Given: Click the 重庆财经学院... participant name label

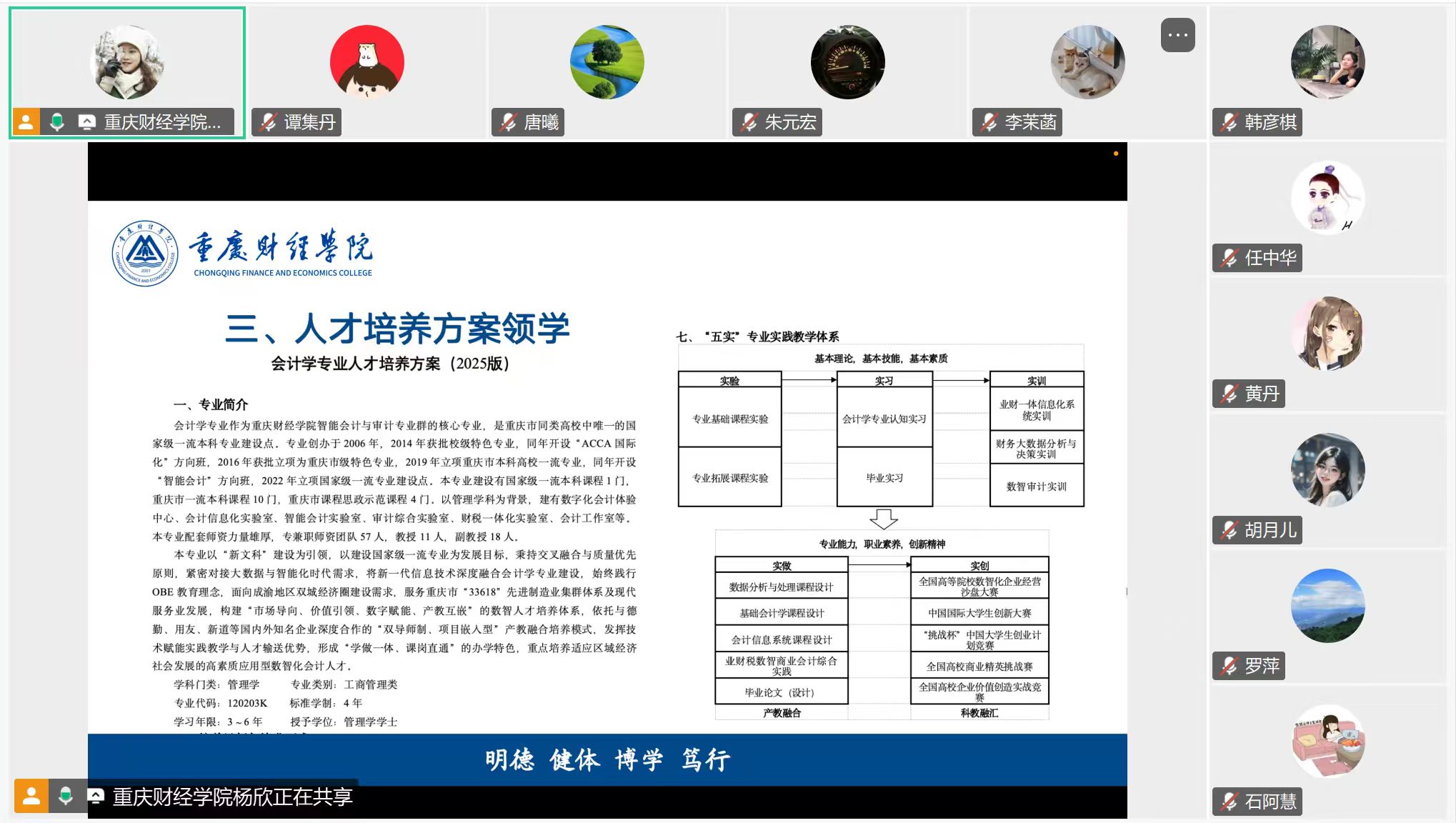Looking at the screenshot, I should [x=163, y=122].
